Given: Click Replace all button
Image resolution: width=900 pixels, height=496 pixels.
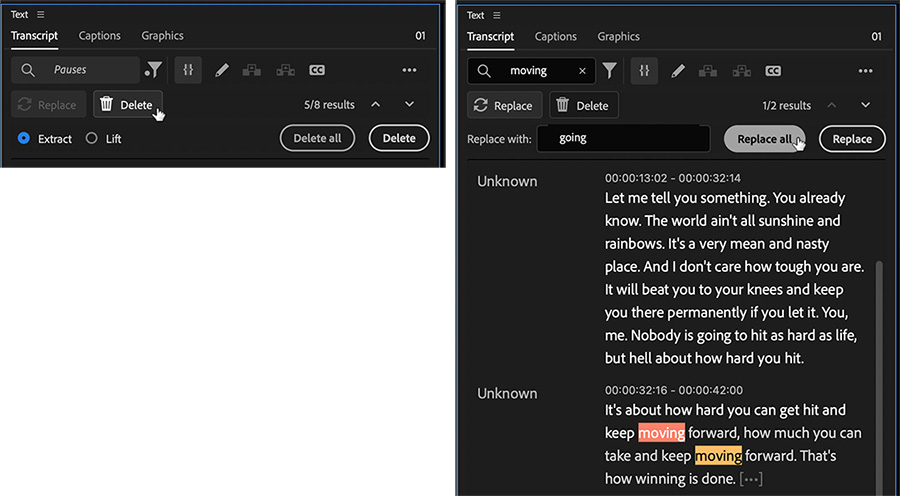Looking at the screenshot, I should 765,139.
